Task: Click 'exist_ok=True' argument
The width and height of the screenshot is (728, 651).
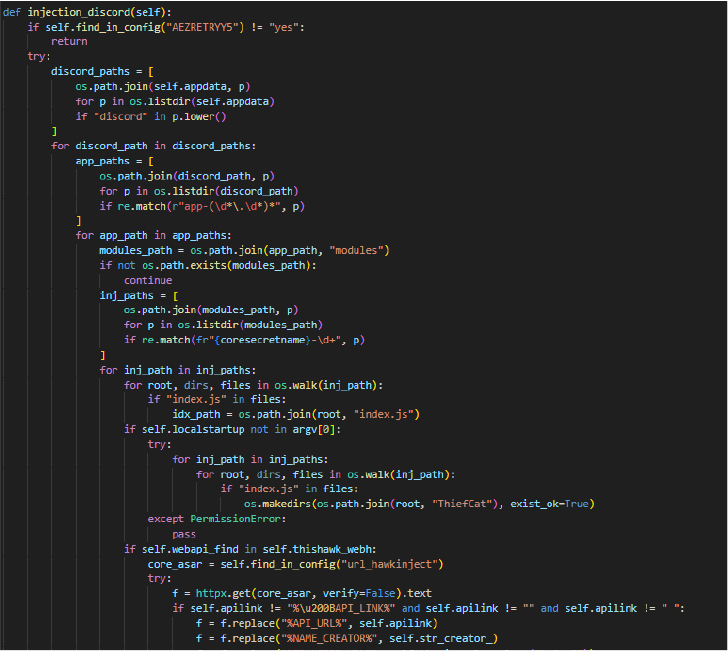Action: pos(549,504)
